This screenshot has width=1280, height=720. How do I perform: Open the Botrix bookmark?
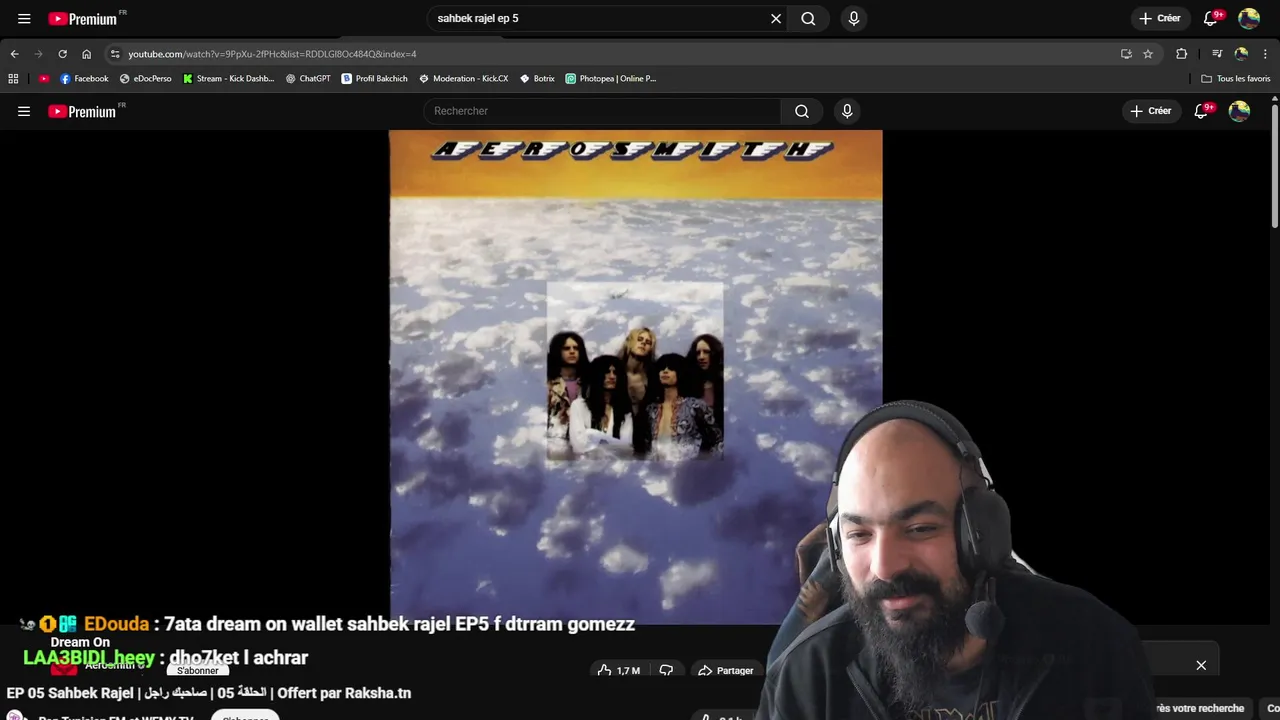pos(537,78)
